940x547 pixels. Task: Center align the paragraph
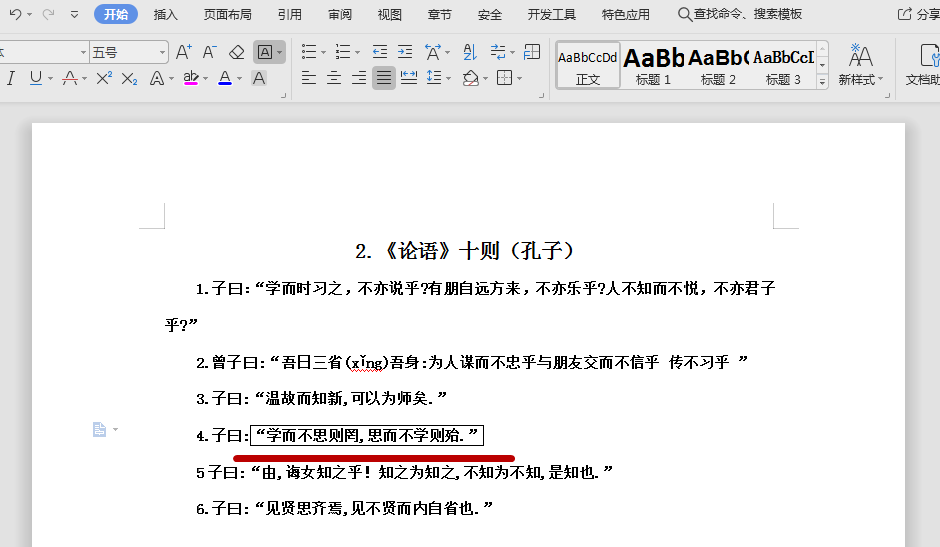[x=334, y=78]
